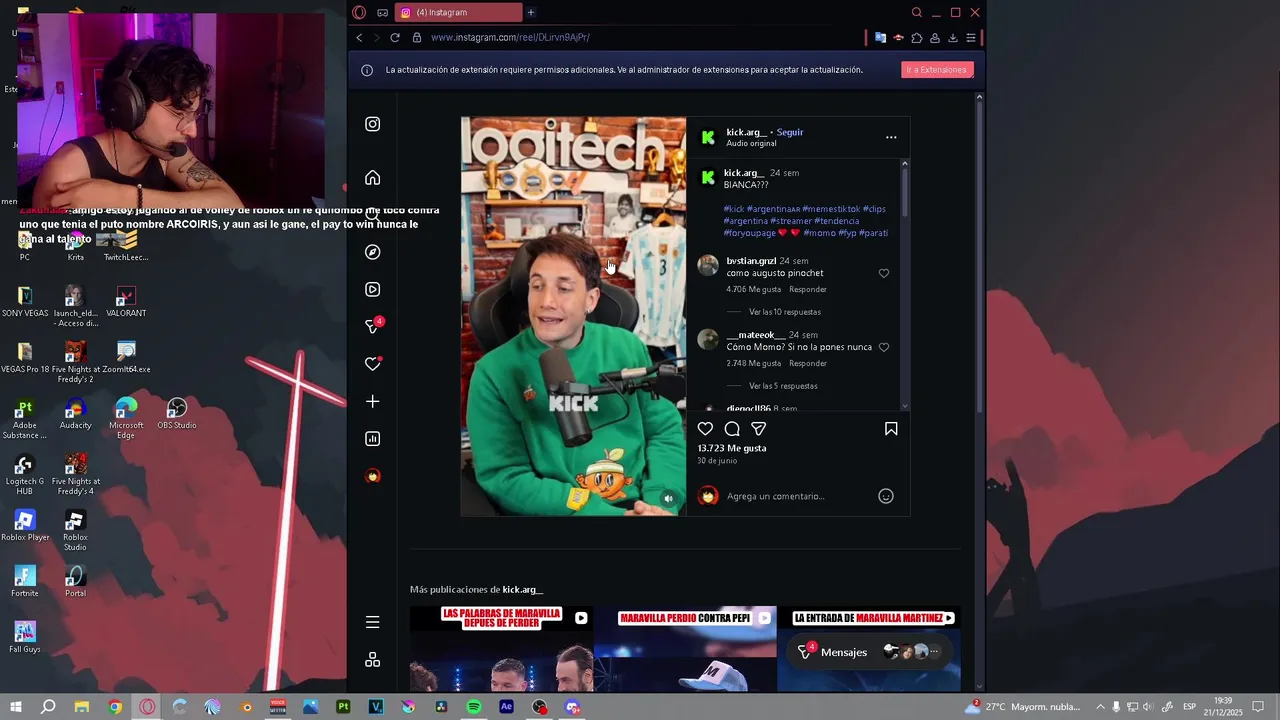Click the #argentina hashtag
The image size is (1280, 720).
[x=746, y=221]
